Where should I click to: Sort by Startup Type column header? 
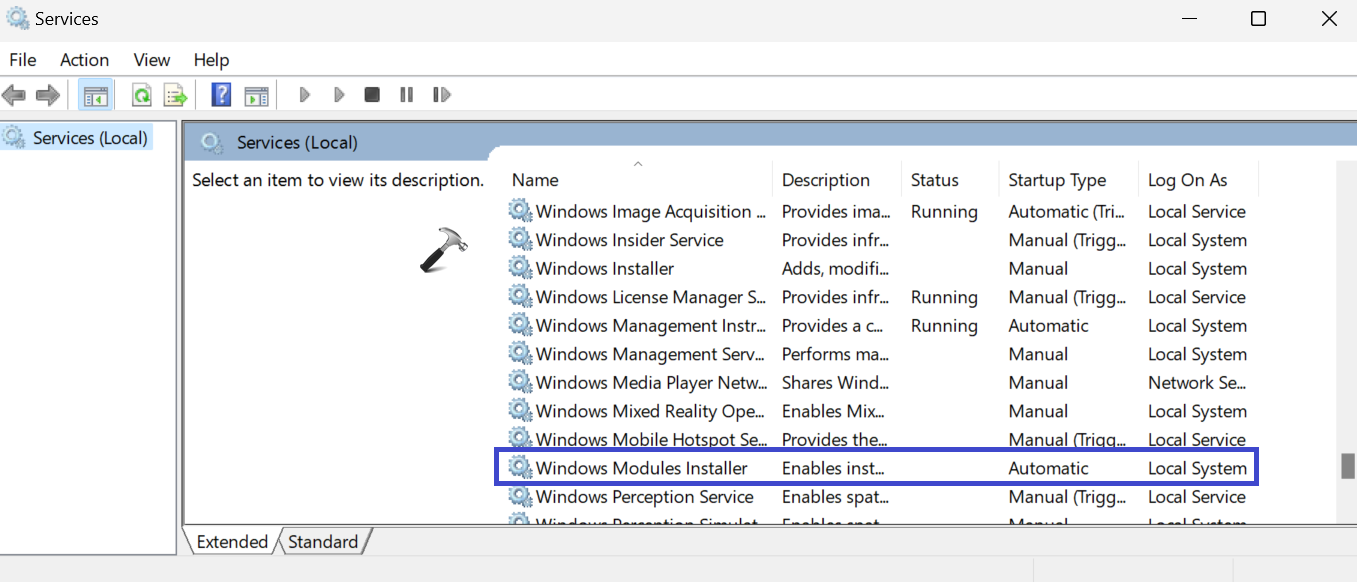[1057, 180]
